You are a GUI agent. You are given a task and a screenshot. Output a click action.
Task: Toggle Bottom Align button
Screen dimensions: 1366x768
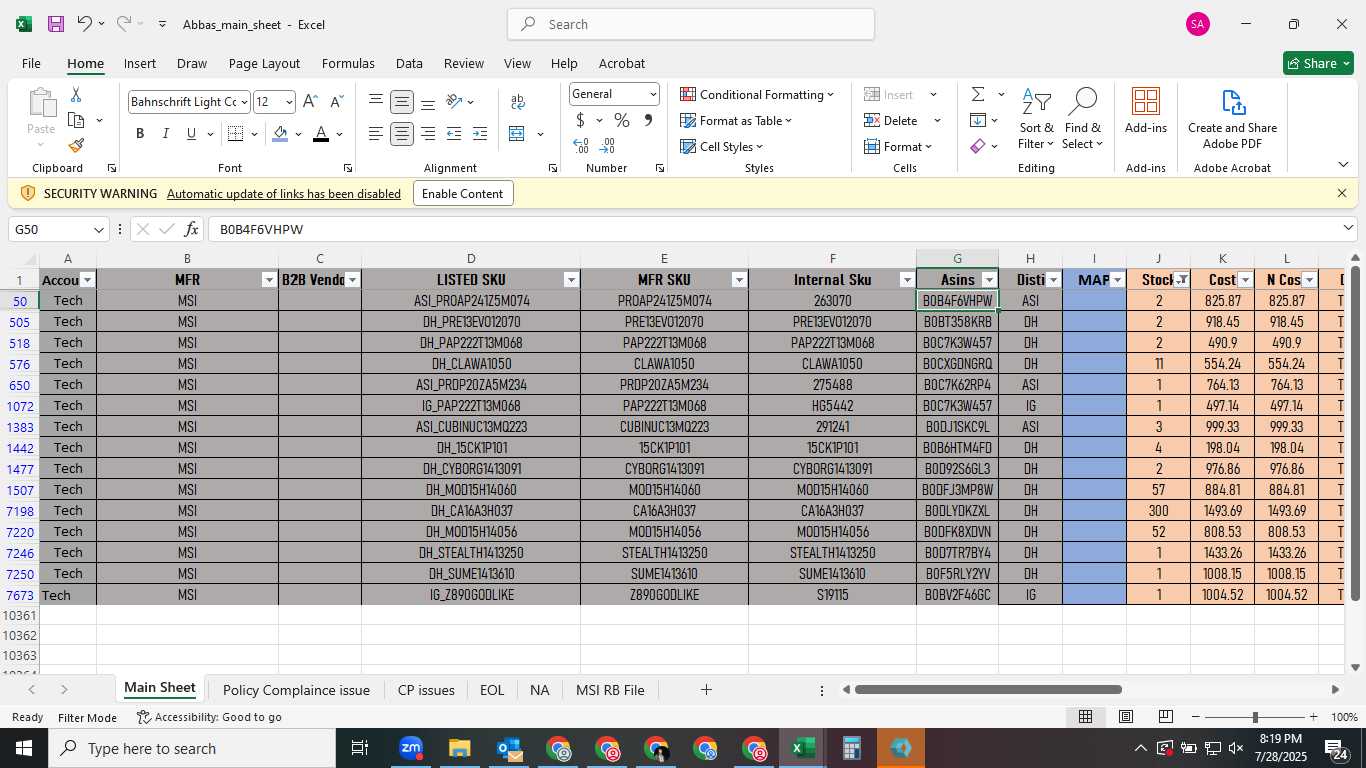click(x=428, y=102)
